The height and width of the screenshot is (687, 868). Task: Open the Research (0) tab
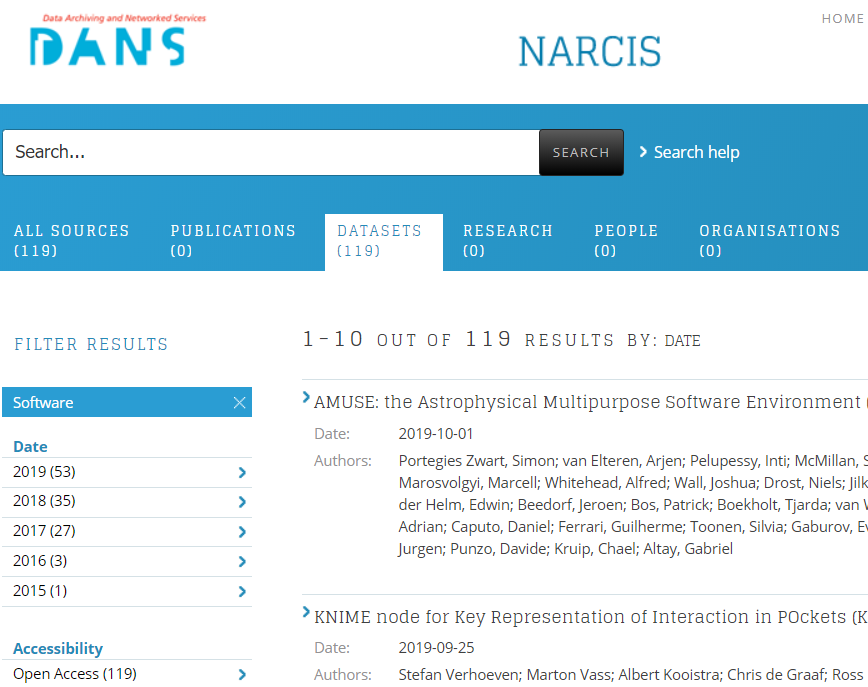tap(508, 241)
